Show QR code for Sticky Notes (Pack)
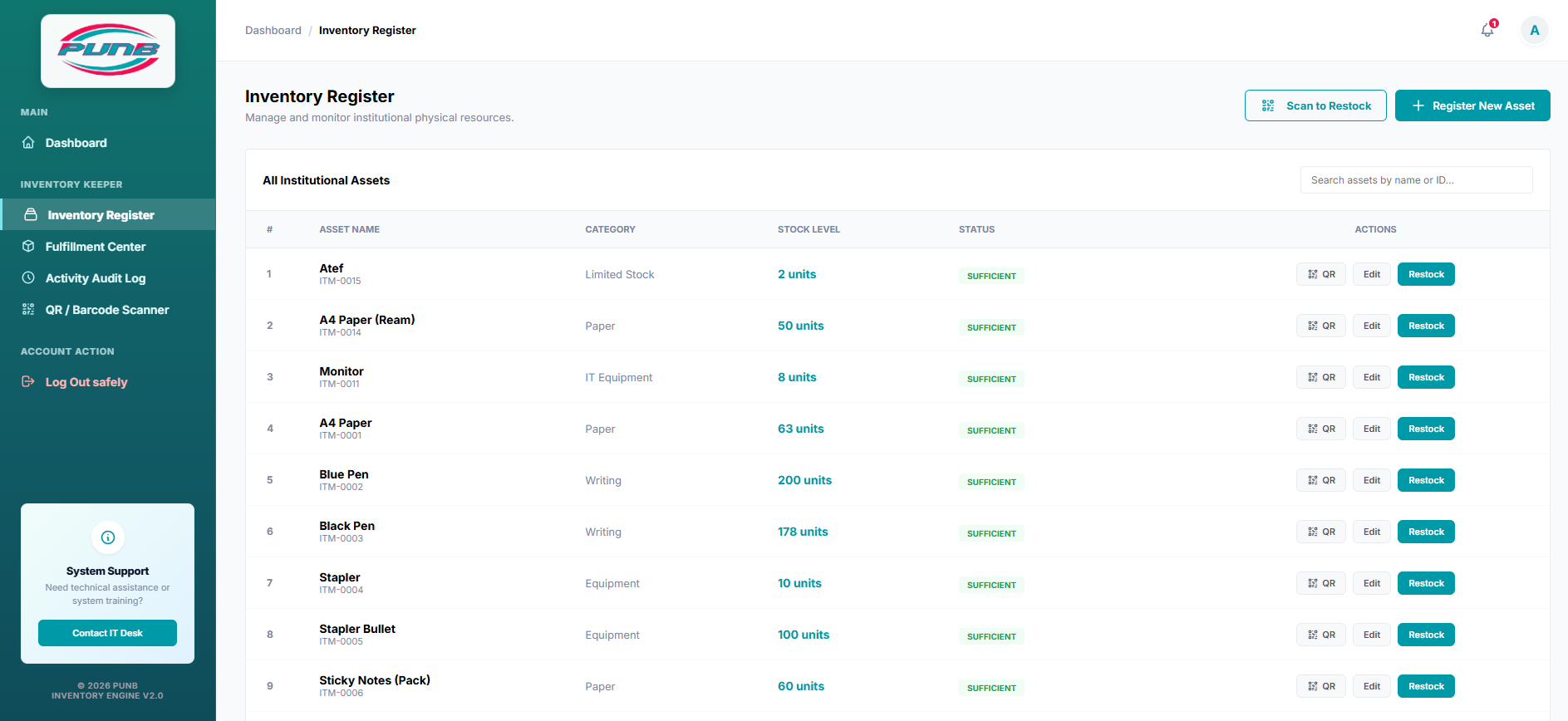Viewport: 1568px width, 721px height. click(1321, 686)
